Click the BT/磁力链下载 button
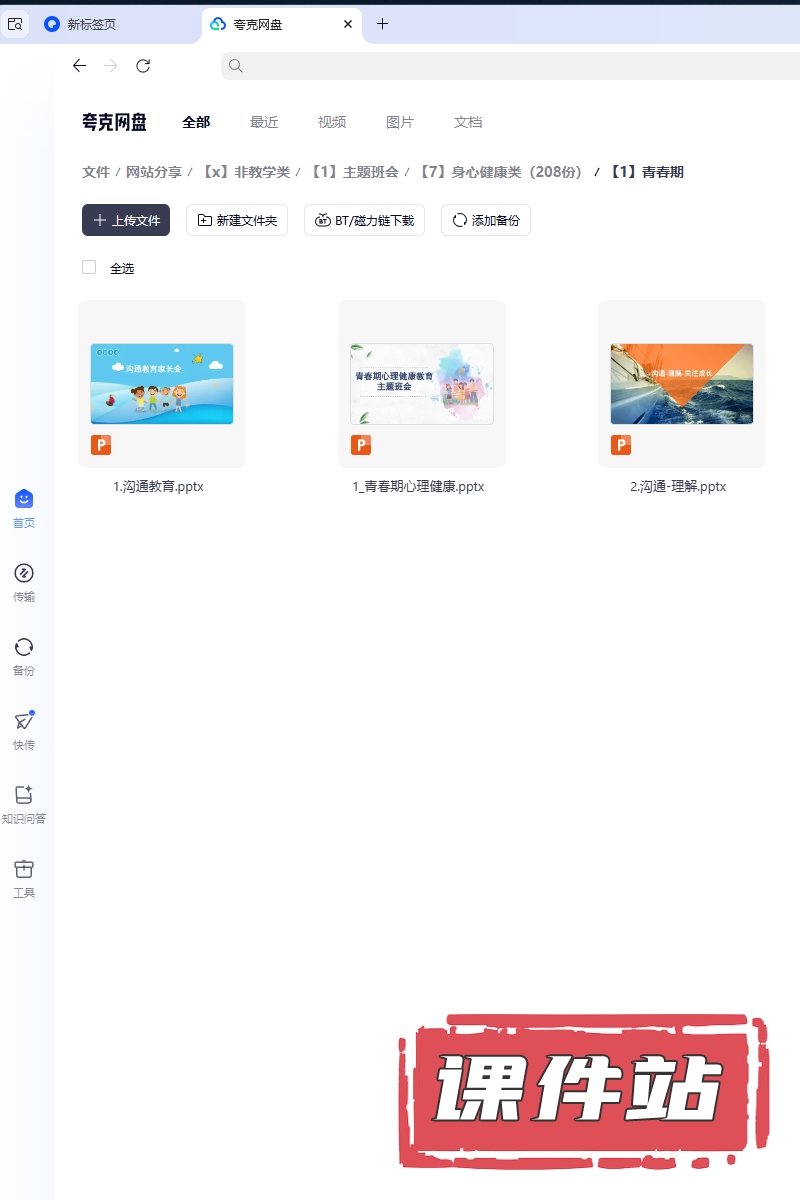Screen dimensions: 800x1200 365,220
